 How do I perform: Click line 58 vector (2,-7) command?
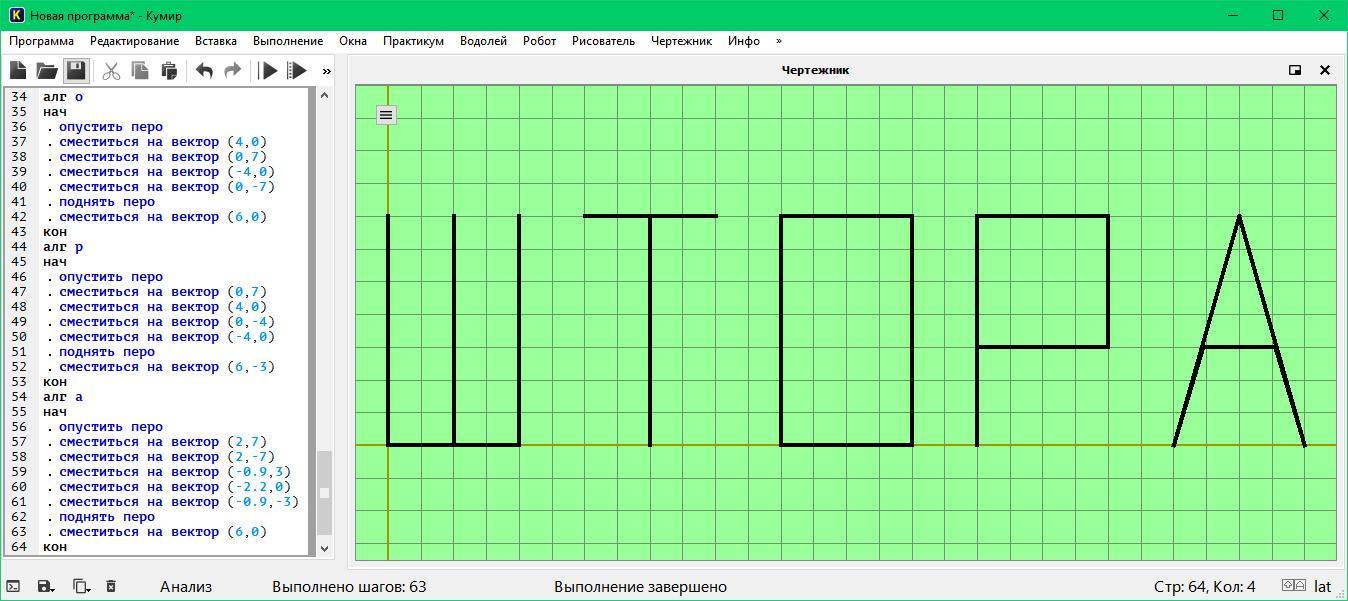pyautogui.click(x=167, y=457)
